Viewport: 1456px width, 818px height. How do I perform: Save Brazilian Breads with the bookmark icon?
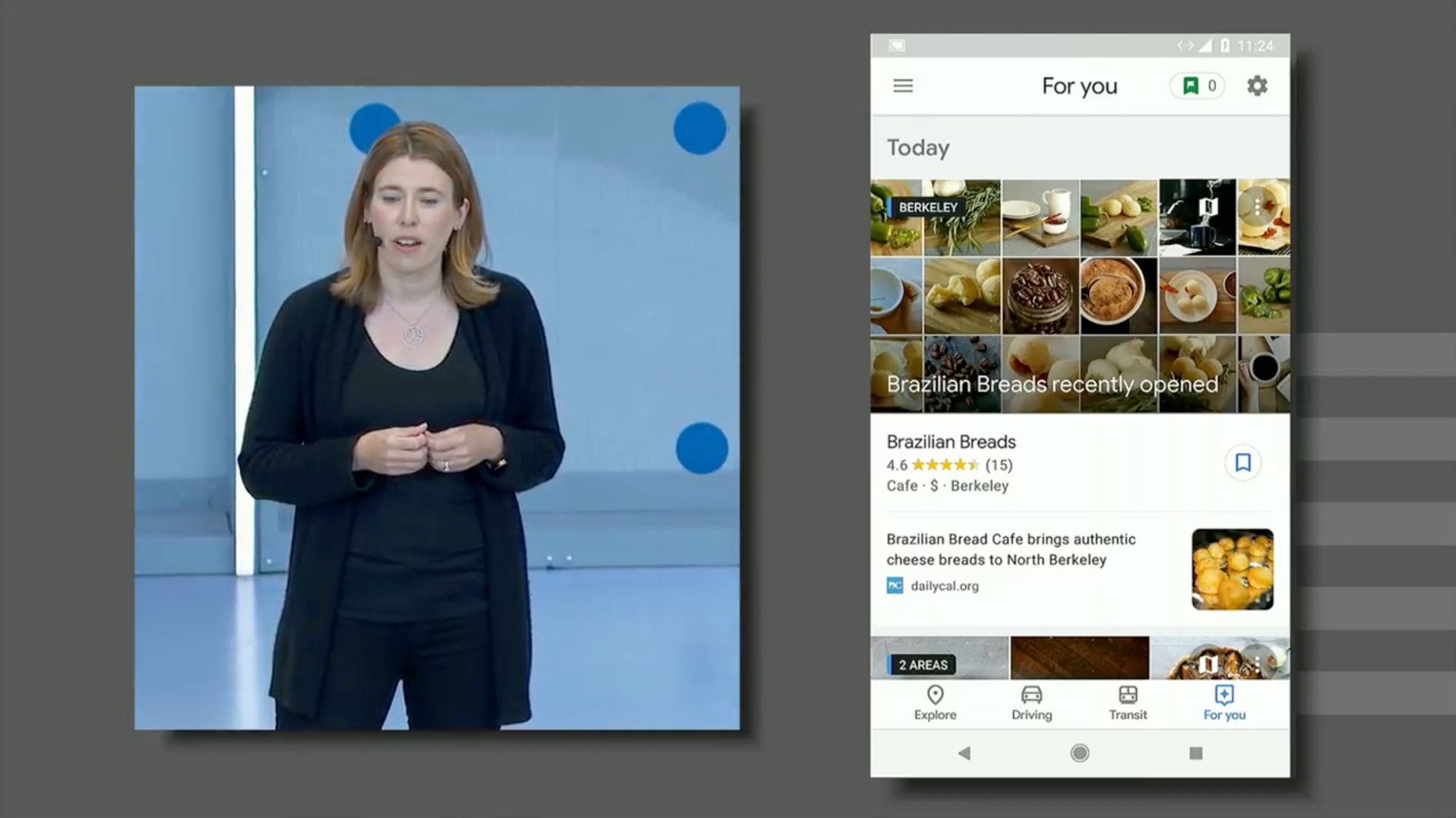coord(1243,462)
